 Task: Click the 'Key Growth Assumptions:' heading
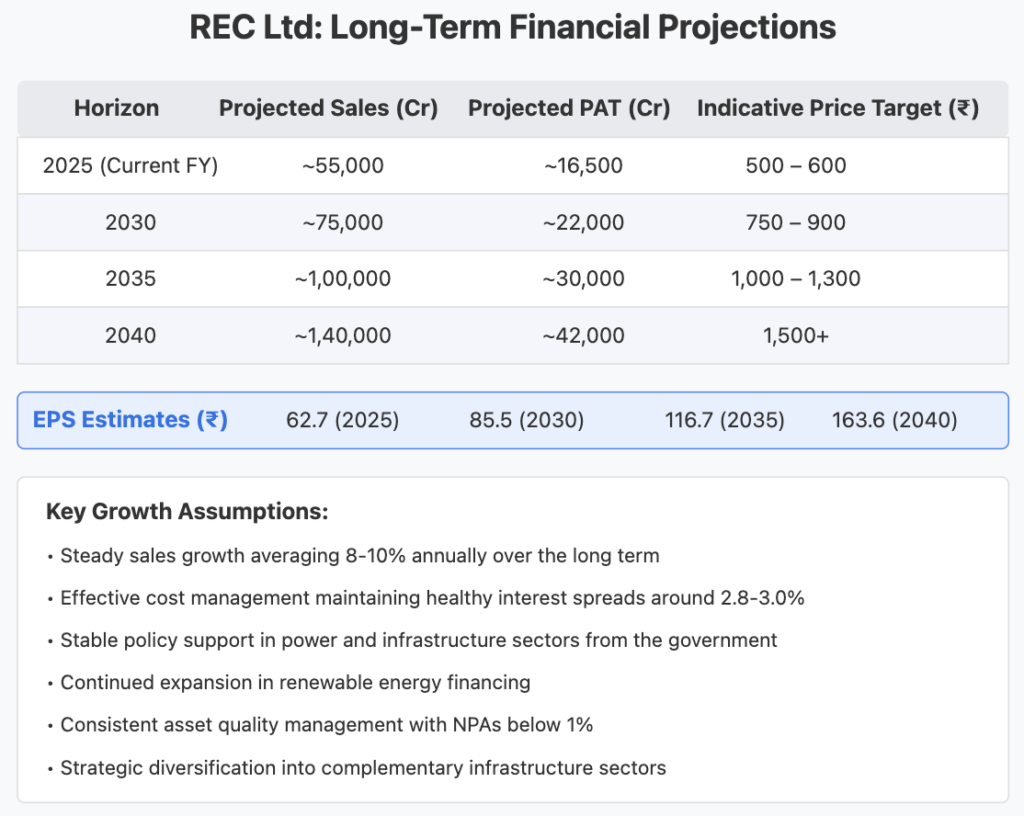187,512
